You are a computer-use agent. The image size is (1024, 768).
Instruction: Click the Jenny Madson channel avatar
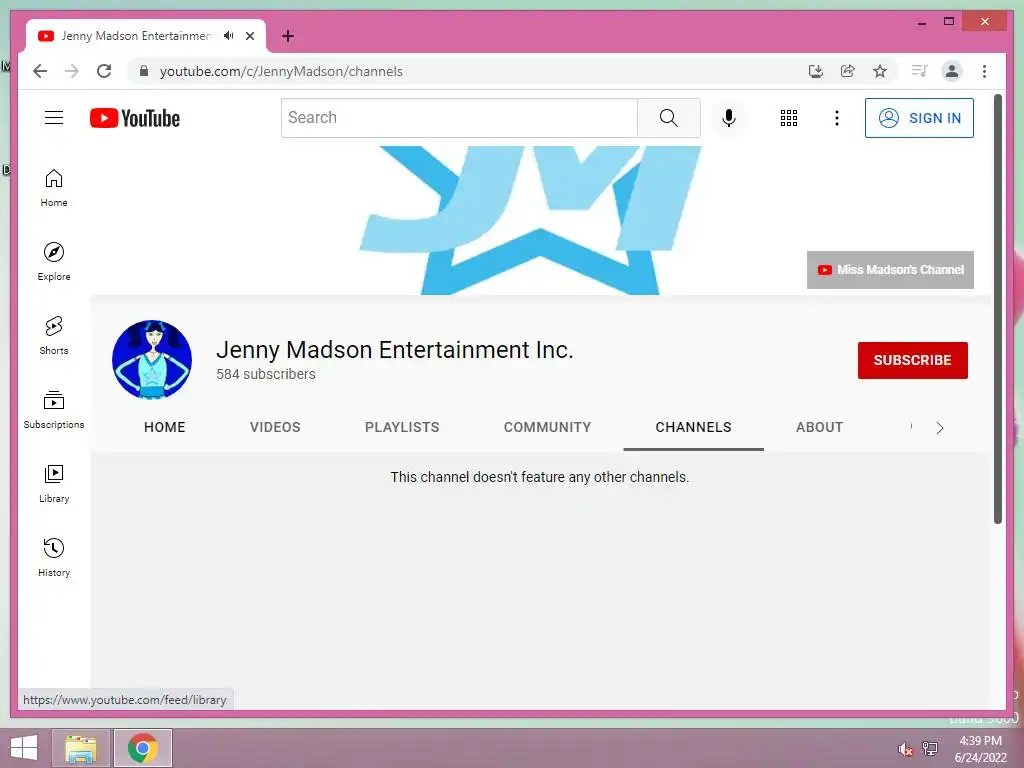click(x=152, y=359)
